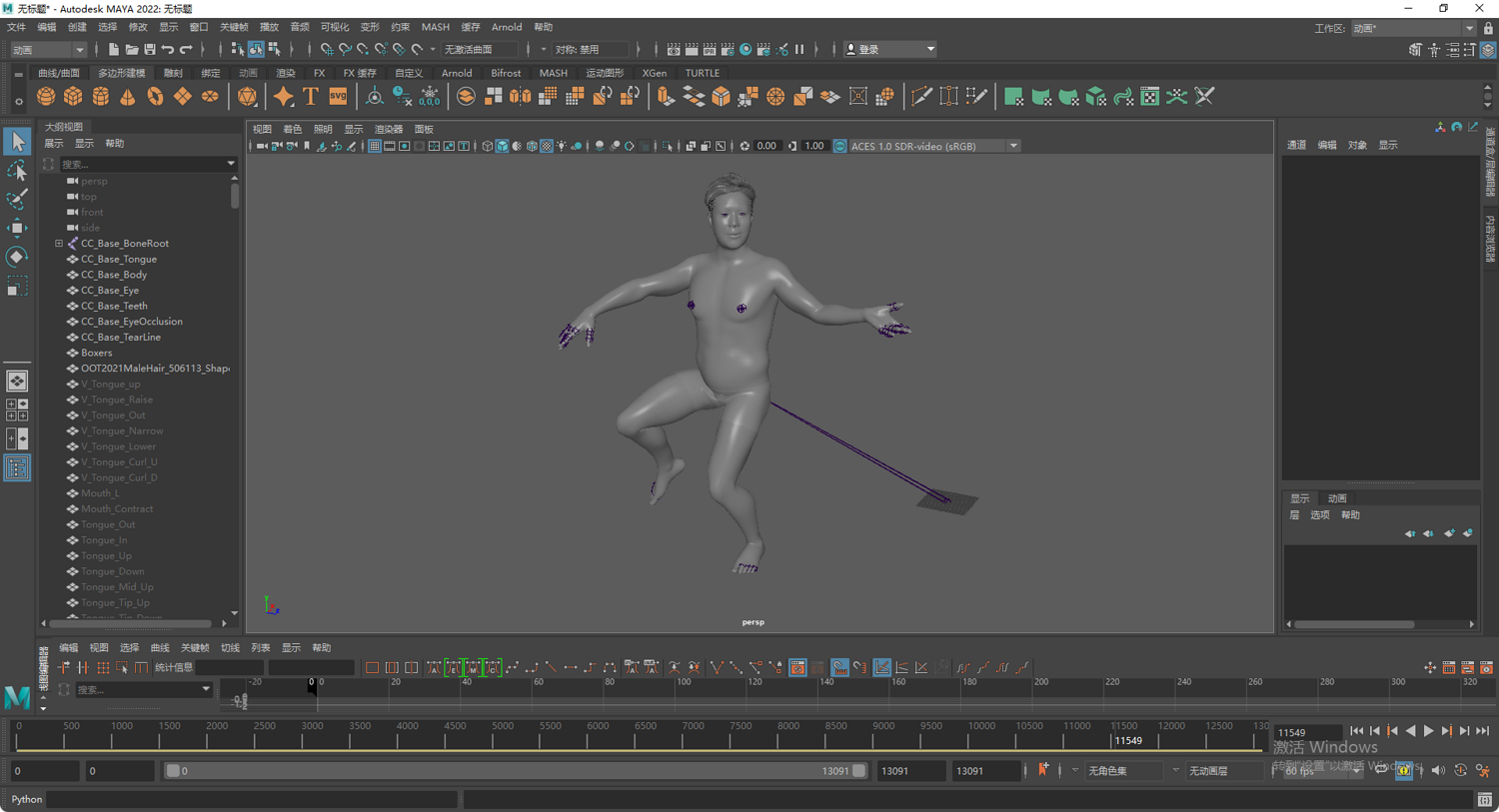1499x812 pixels.
Task: Open the outliner layout icon in left panel
Action: tap(17, 467)
